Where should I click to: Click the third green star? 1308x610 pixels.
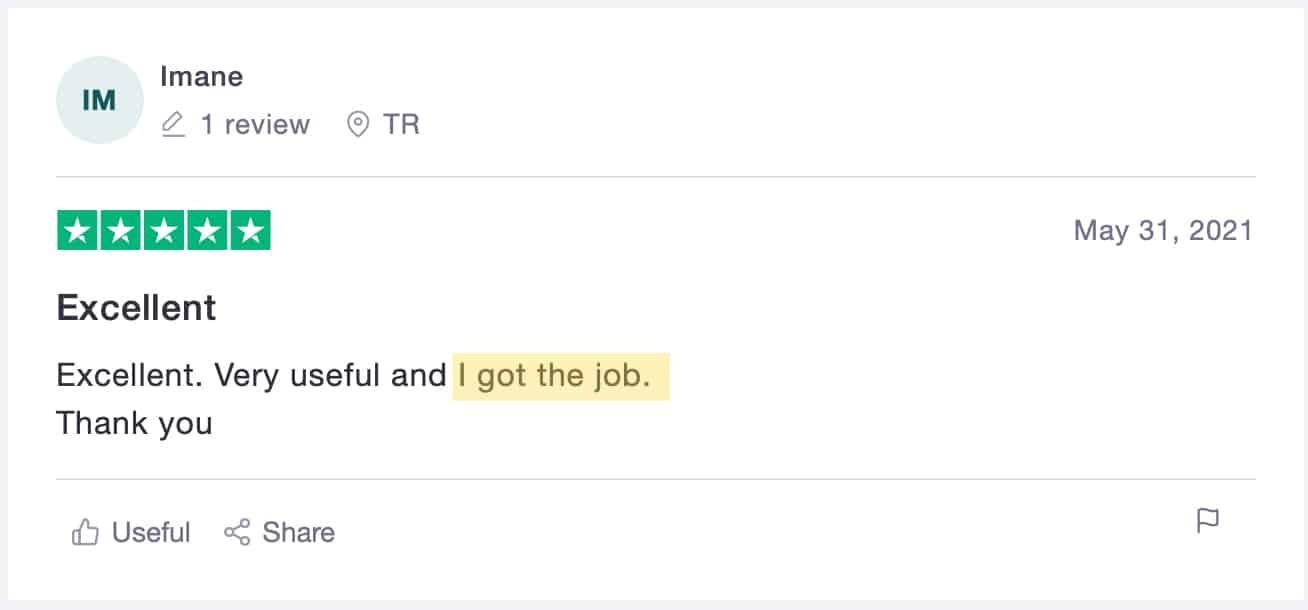(164, 231)
